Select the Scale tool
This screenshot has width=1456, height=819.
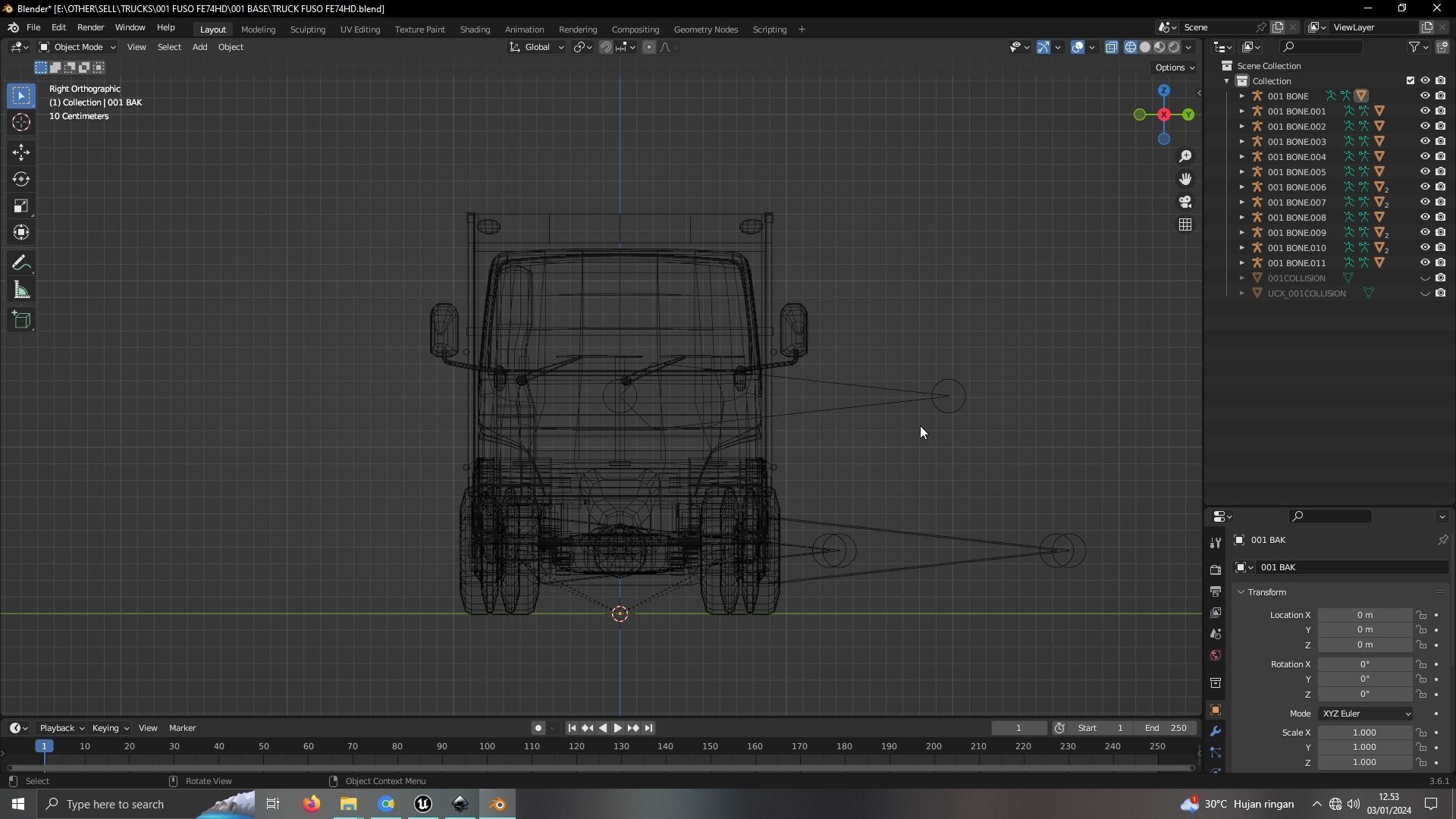(x=21, y=206)
